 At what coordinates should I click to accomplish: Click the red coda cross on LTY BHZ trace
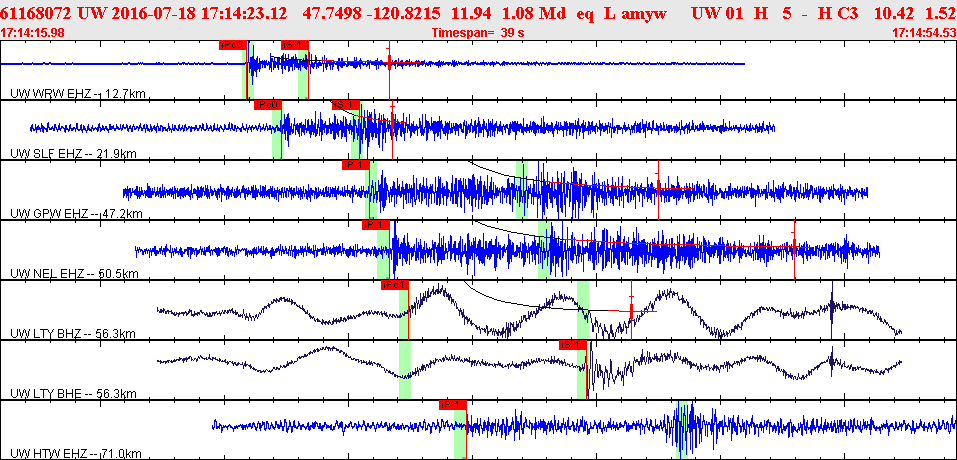coord(632,311)
